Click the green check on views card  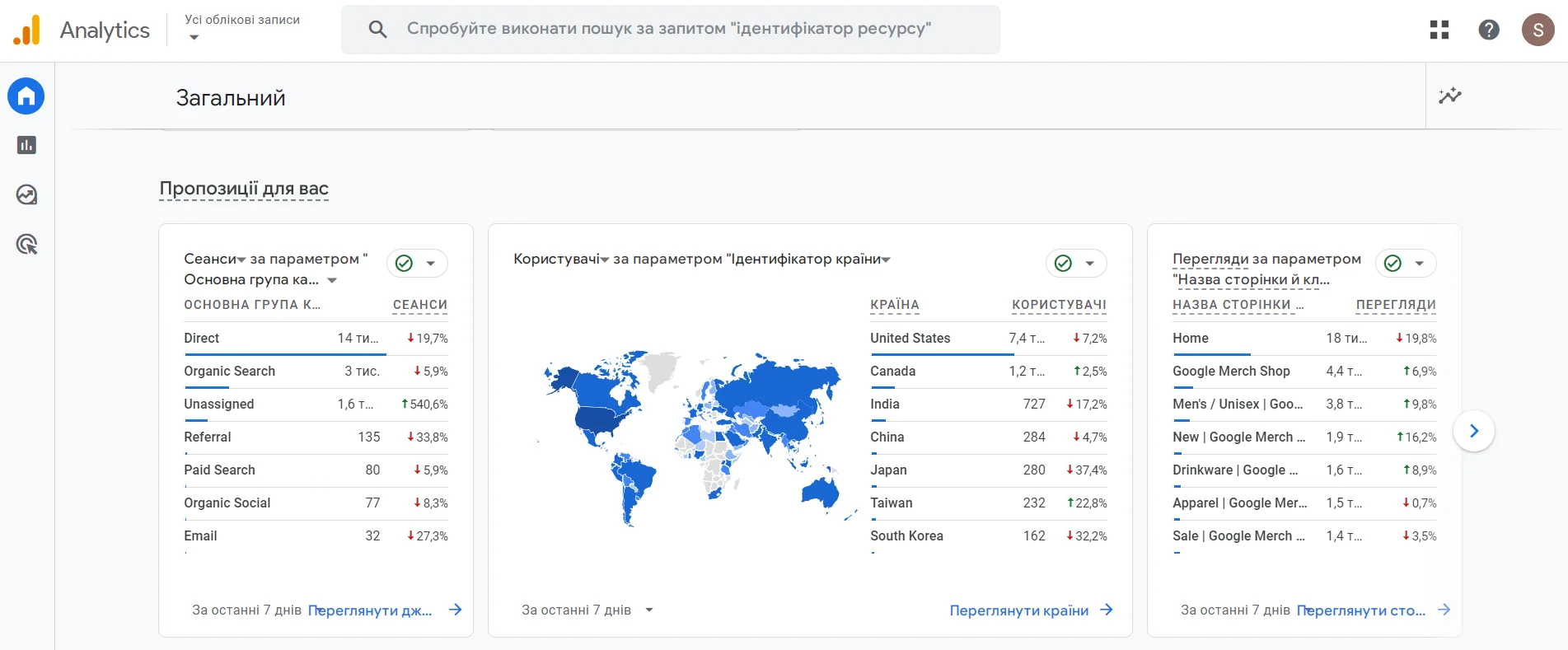[1392, 263]
